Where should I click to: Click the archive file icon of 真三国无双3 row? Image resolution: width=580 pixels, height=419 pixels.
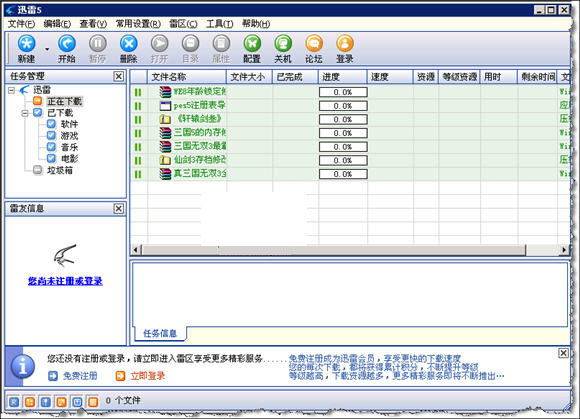click(165, 174)
